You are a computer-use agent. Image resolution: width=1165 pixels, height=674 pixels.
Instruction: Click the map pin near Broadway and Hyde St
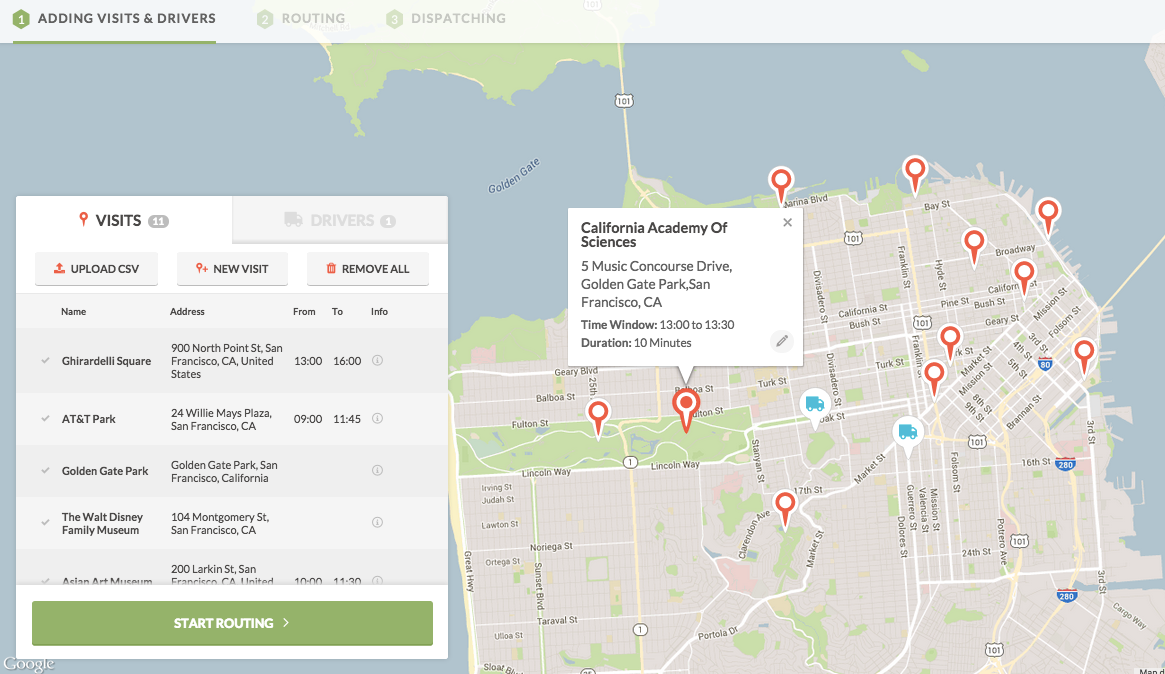coord(973,247)
